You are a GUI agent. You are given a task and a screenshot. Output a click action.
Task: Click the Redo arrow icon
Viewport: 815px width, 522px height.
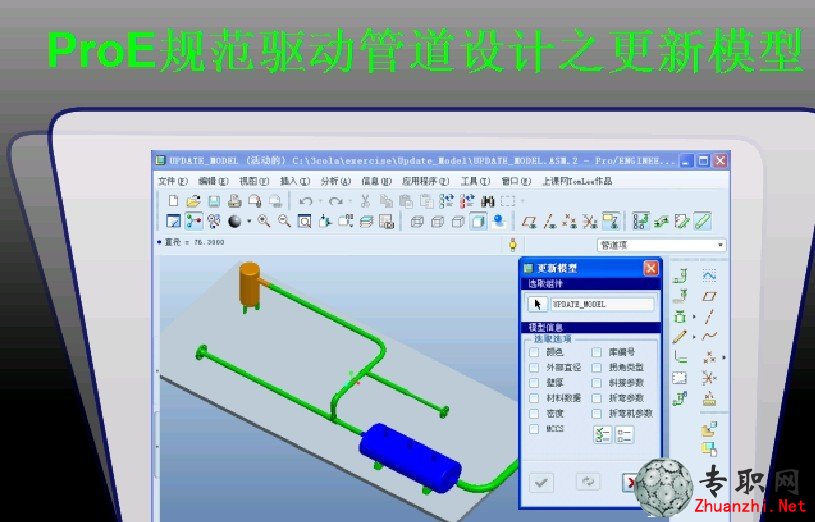336,201
